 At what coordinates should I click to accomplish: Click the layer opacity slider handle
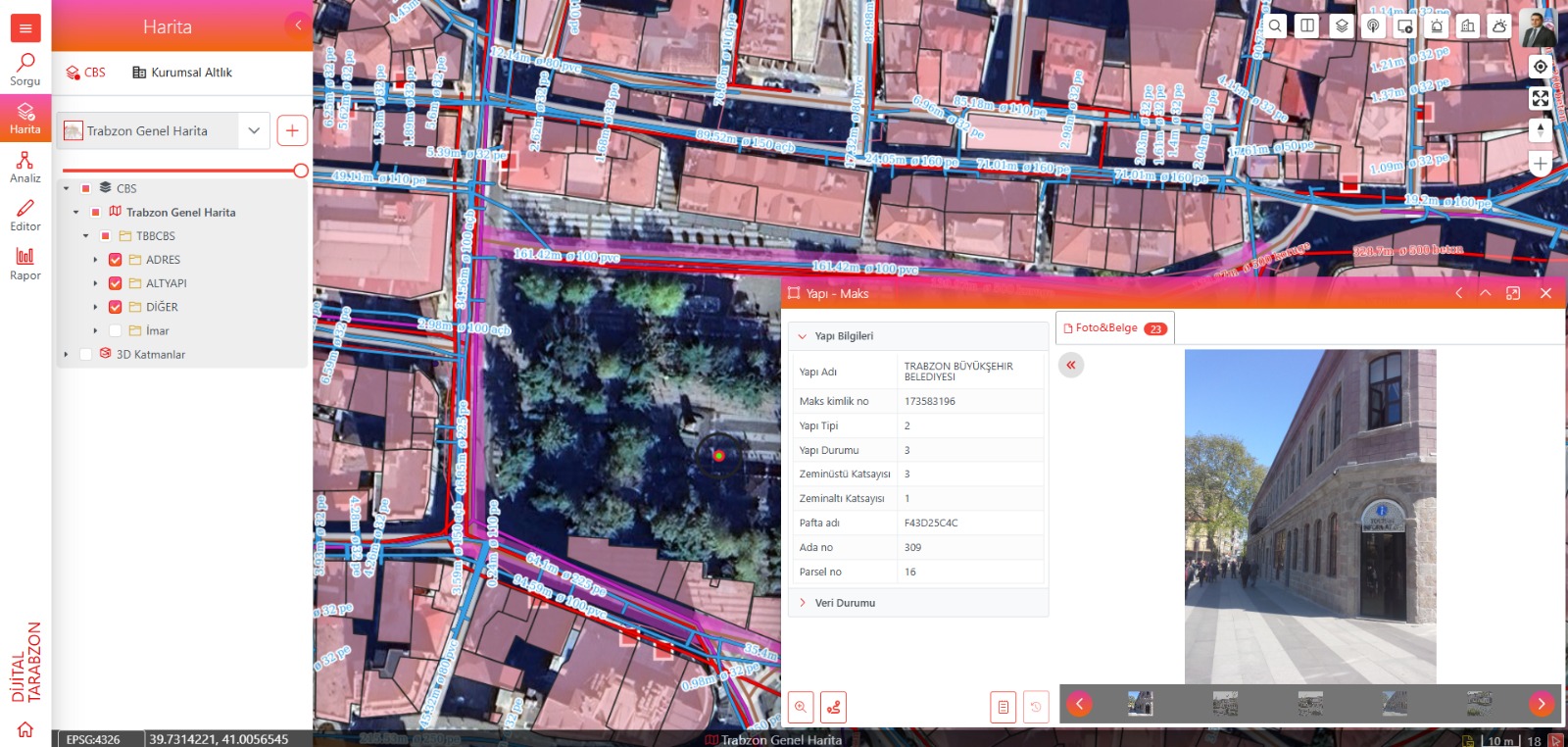point(301,171)
